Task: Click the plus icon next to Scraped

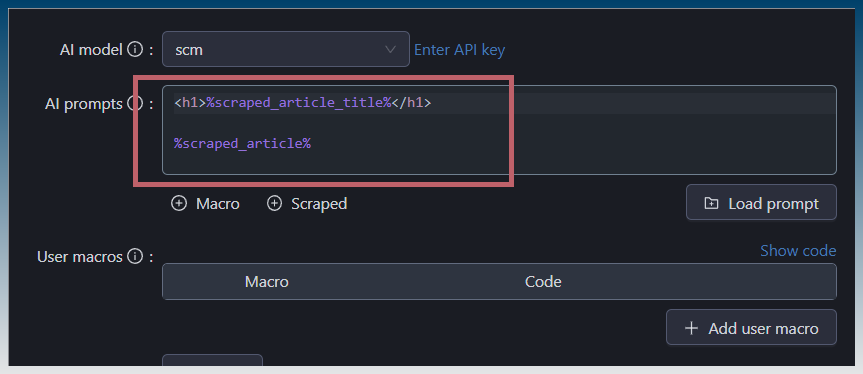Action: pyautogui.click(x=274, y=204)
